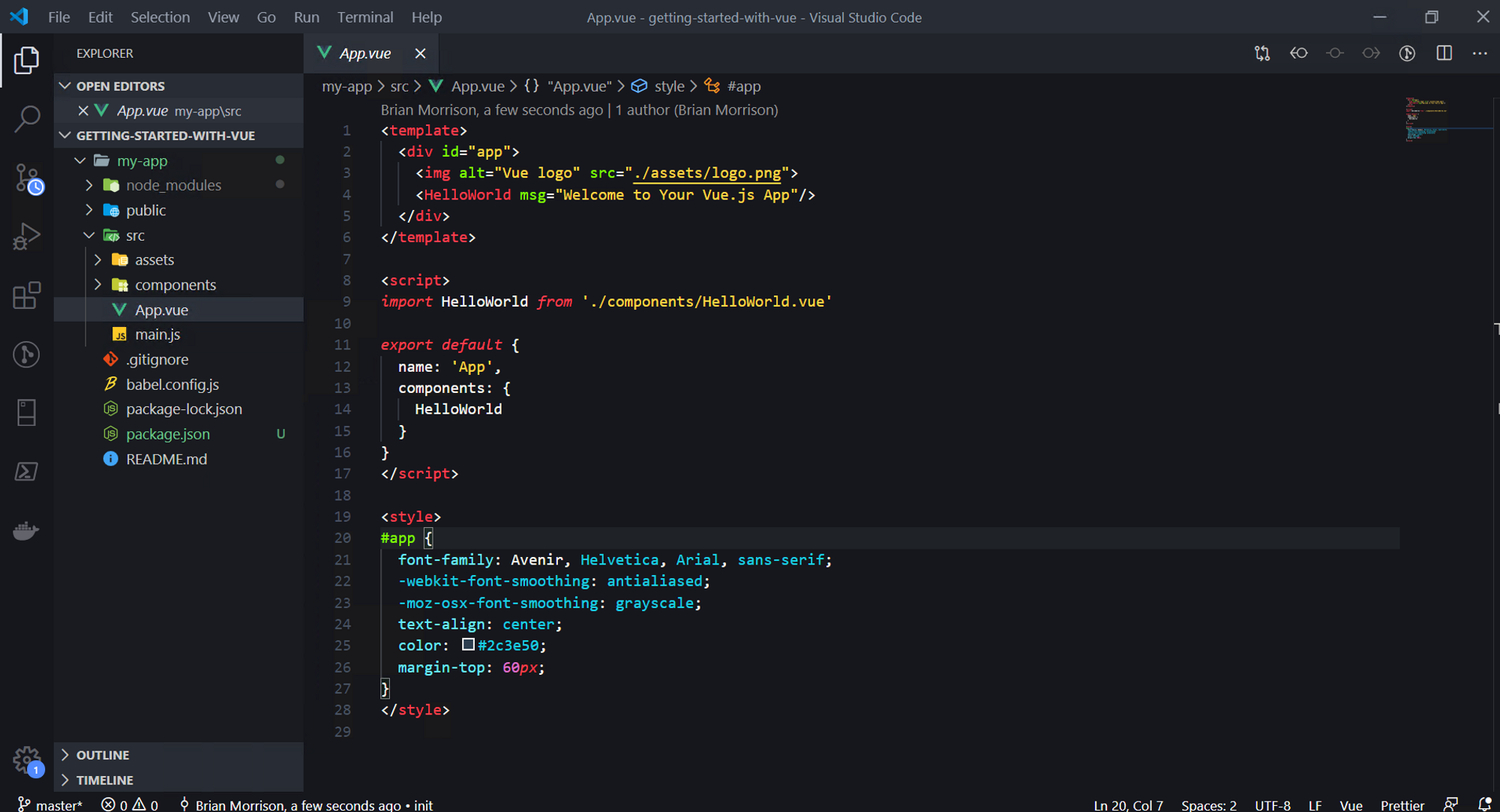Expand the assets folder
Screen dimensions: 1500x812
click(x=98, y=260)
